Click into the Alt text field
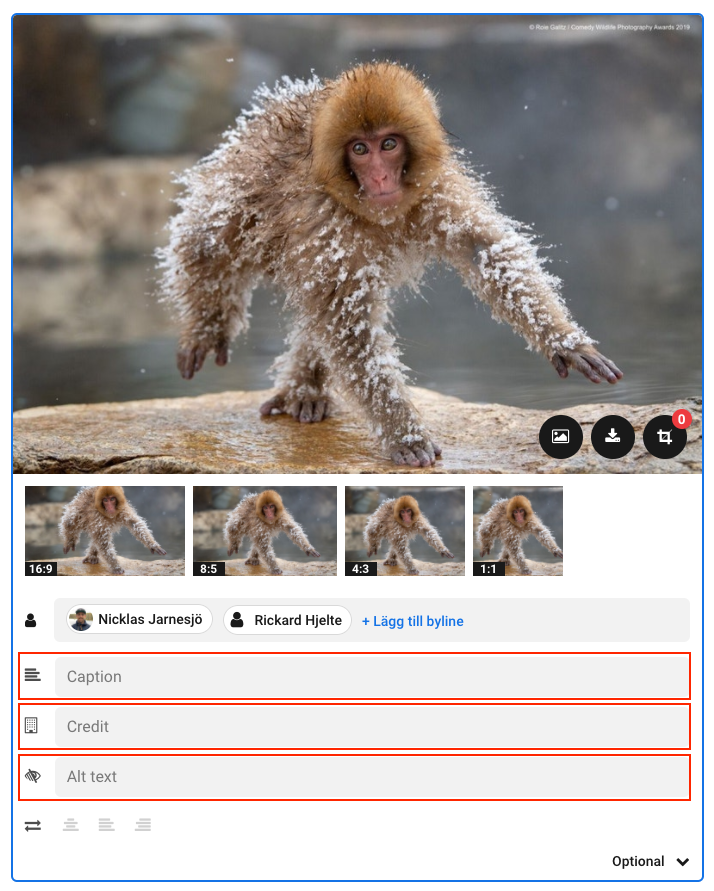This screenshot has width=714, height=891. 371,776
